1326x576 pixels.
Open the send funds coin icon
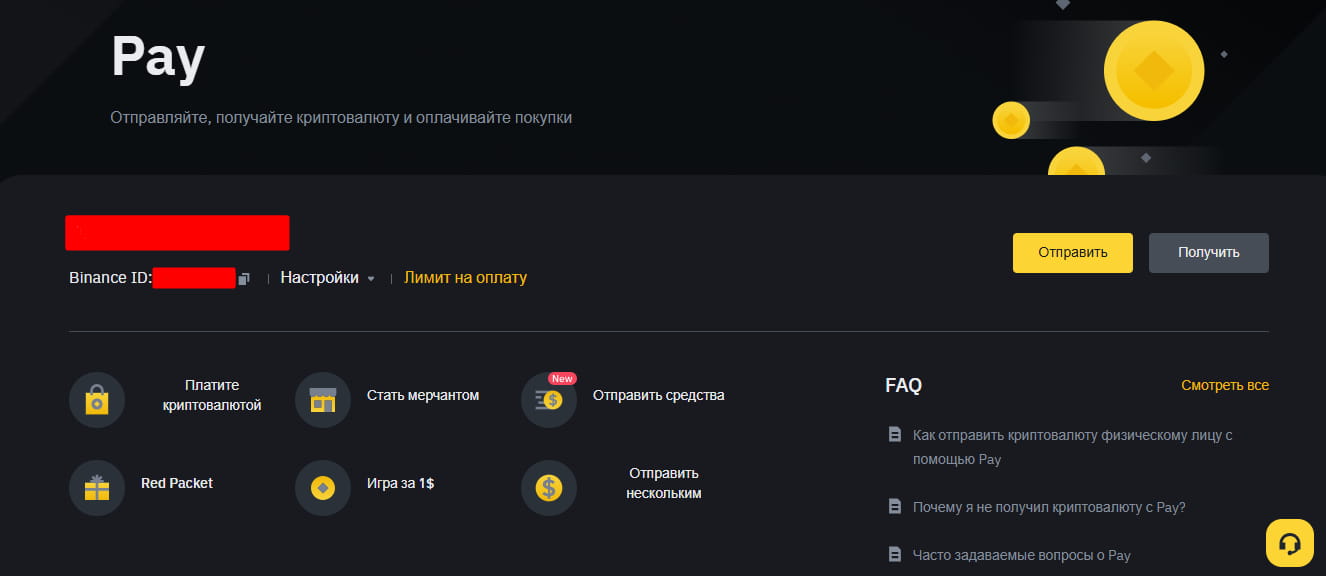tap(549, 400)
